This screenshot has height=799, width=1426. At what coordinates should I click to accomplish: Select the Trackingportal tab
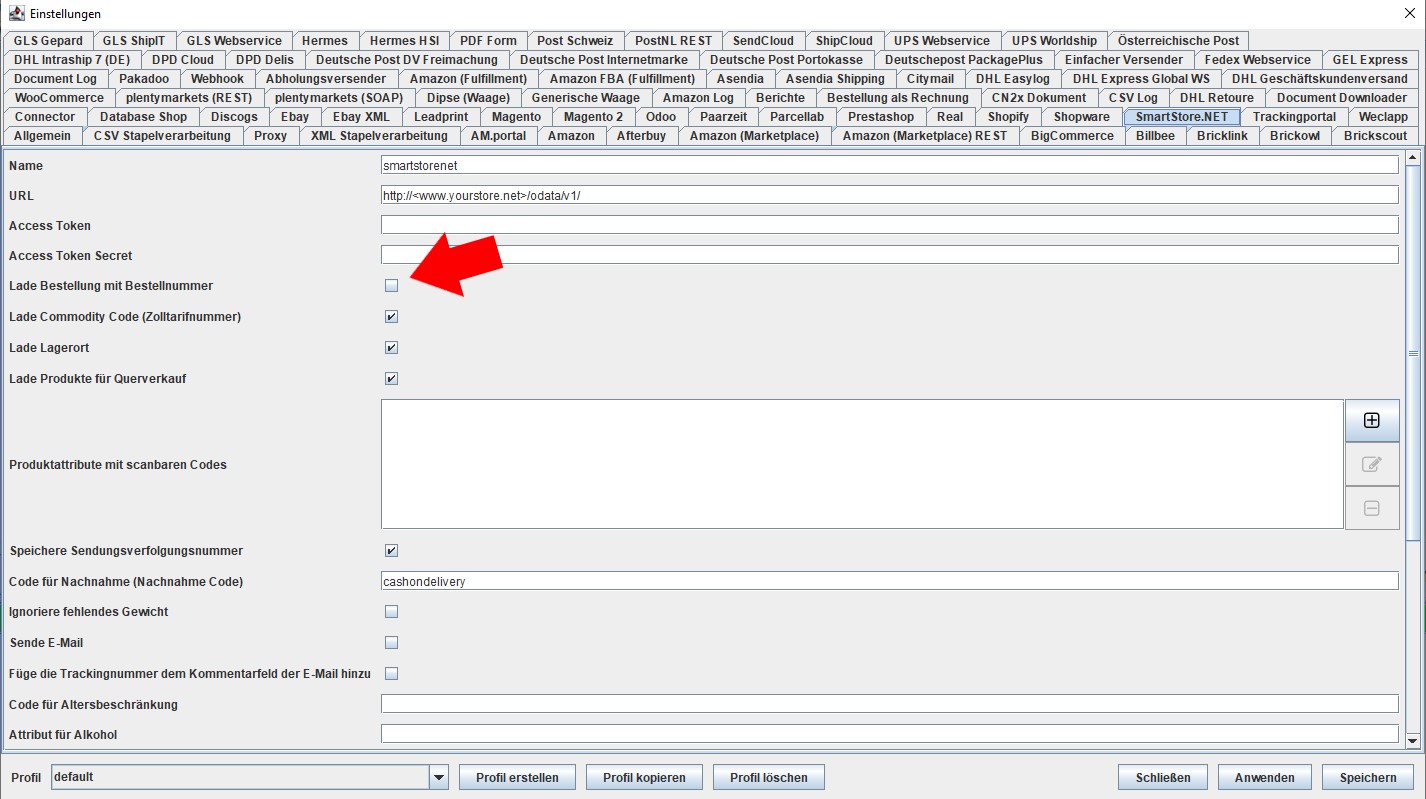pyautogui.click(x=1294, y=117)
